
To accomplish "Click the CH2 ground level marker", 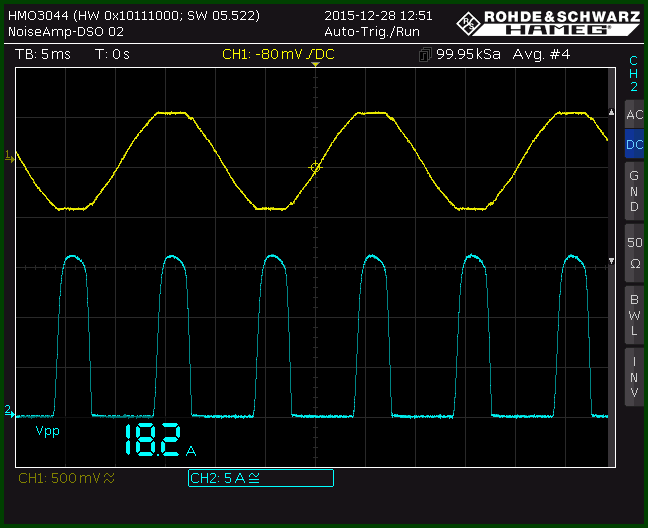I will tap(9, 410).
